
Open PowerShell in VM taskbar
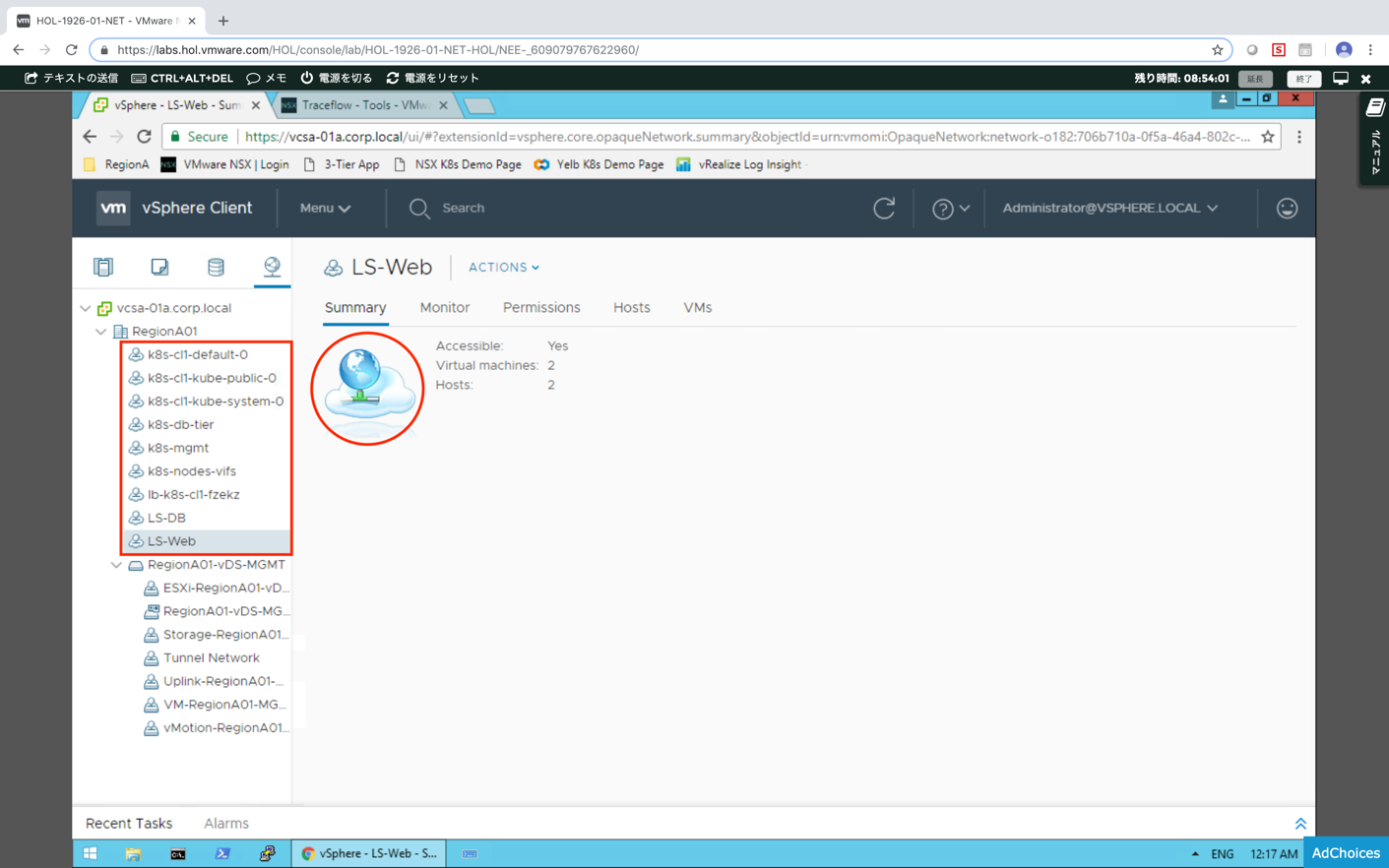[222, 854]
